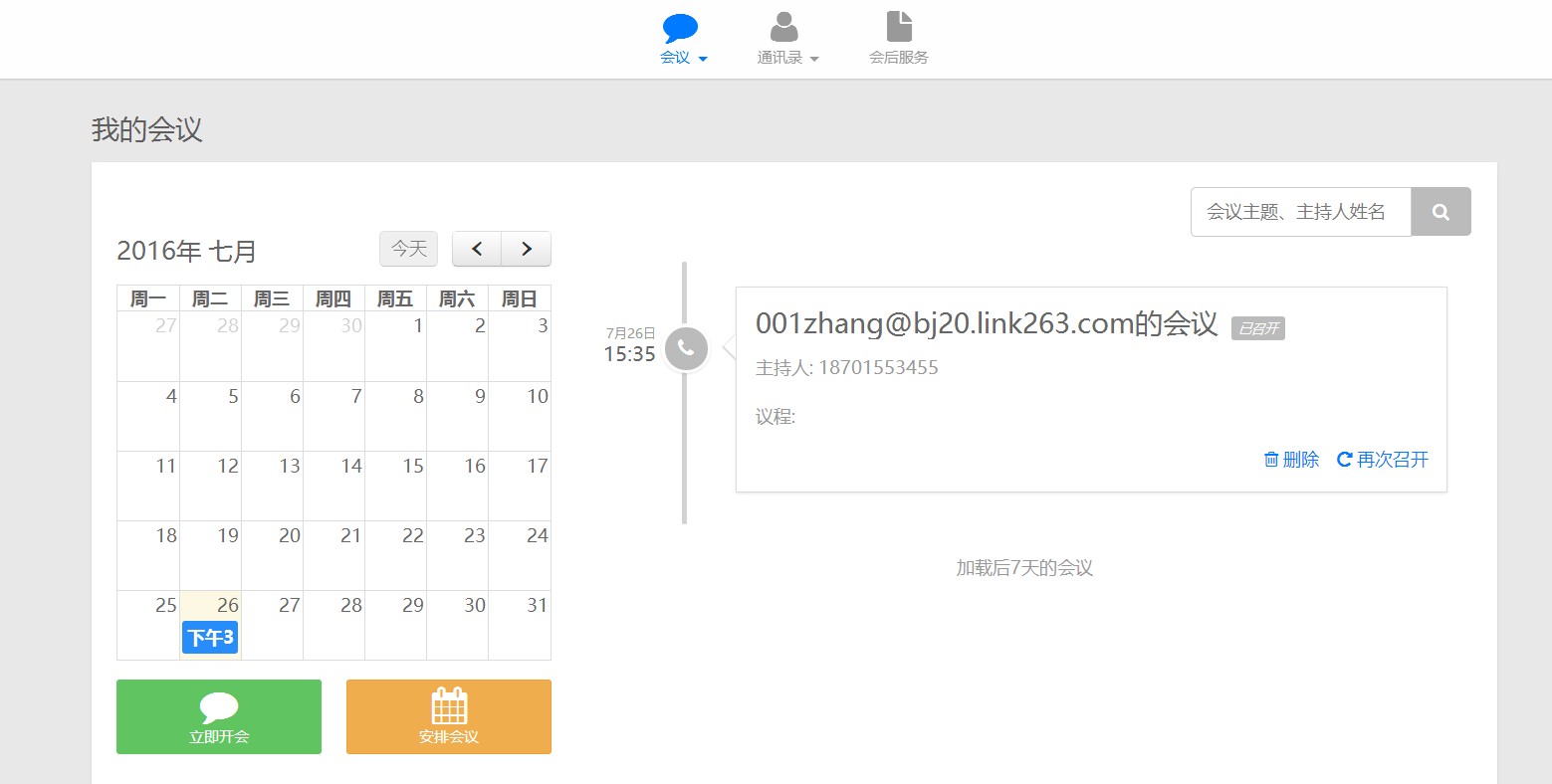Click the 会后服务 document icon
The height and width of the screenshot is (784, 1552).
pyautogui.click(x=899, y=27)
